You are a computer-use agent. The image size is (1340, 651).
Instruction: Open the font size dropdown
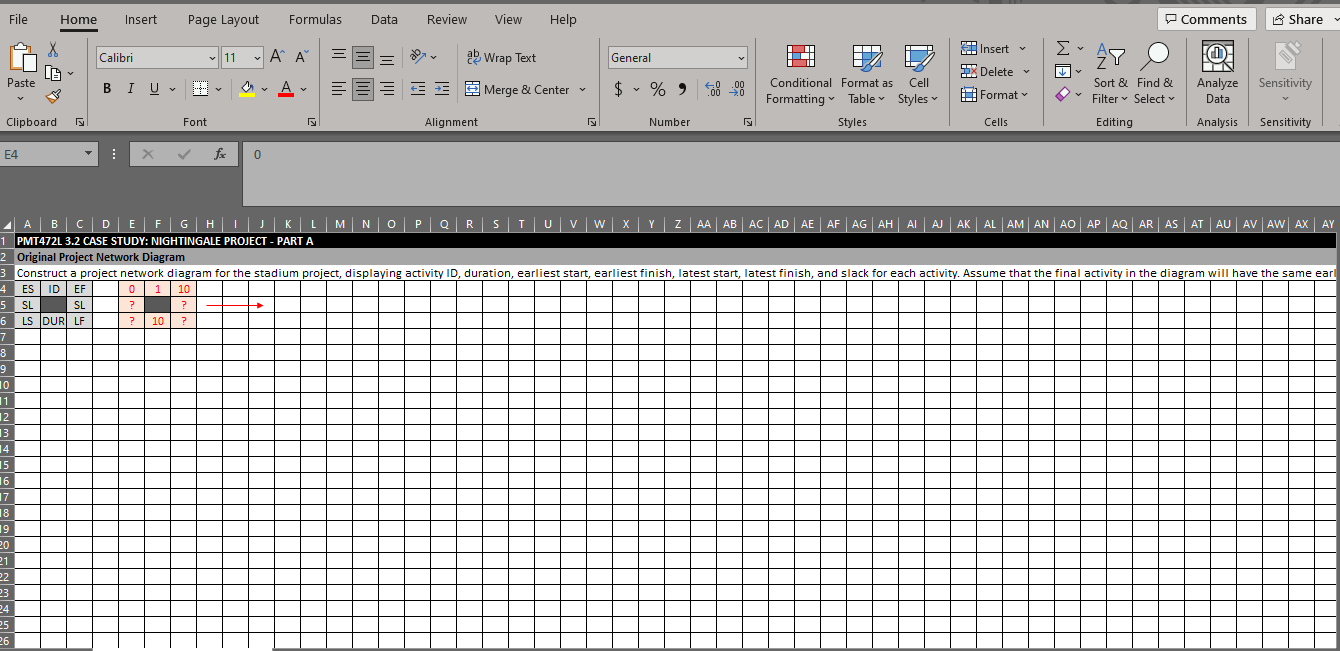[256, 57]
